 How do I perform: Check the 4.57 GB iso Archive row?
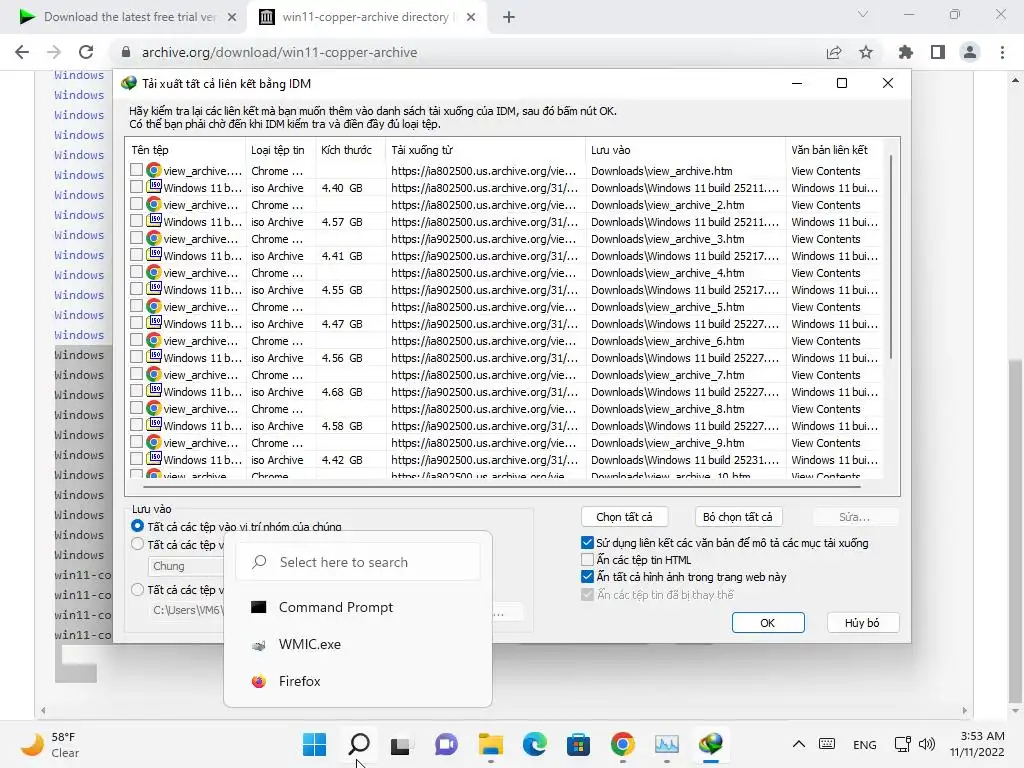click(136, 221)
